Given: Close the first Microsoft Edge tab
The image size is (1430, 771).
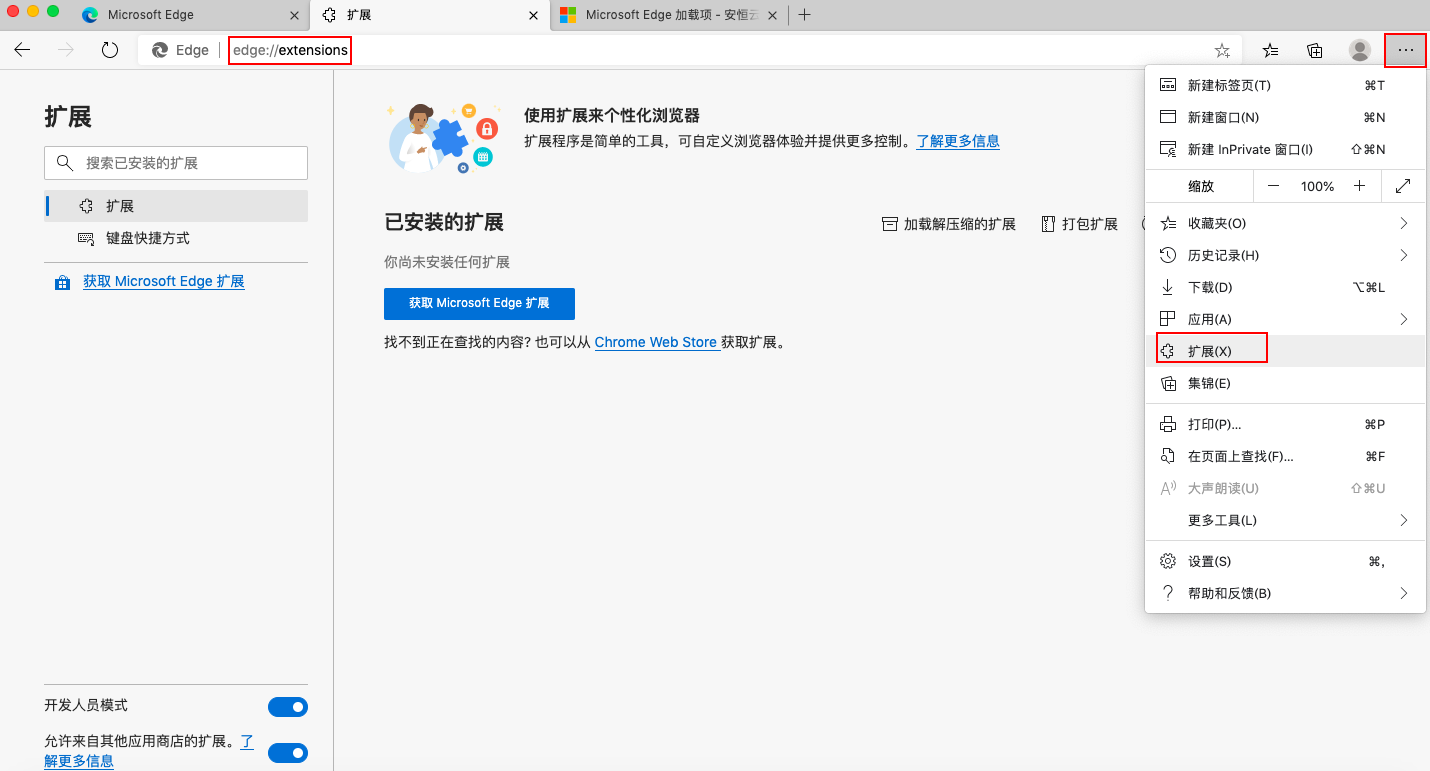Looking at the screenshot, I should tap(294, 15).
